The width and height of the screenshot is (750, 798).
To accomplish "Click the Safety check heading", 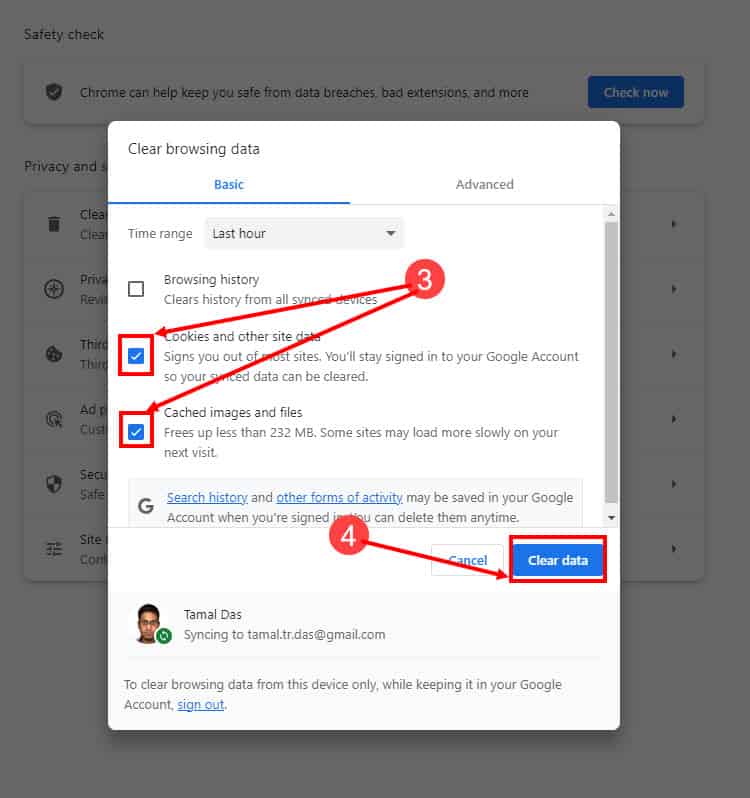I will tap(64, 35).
